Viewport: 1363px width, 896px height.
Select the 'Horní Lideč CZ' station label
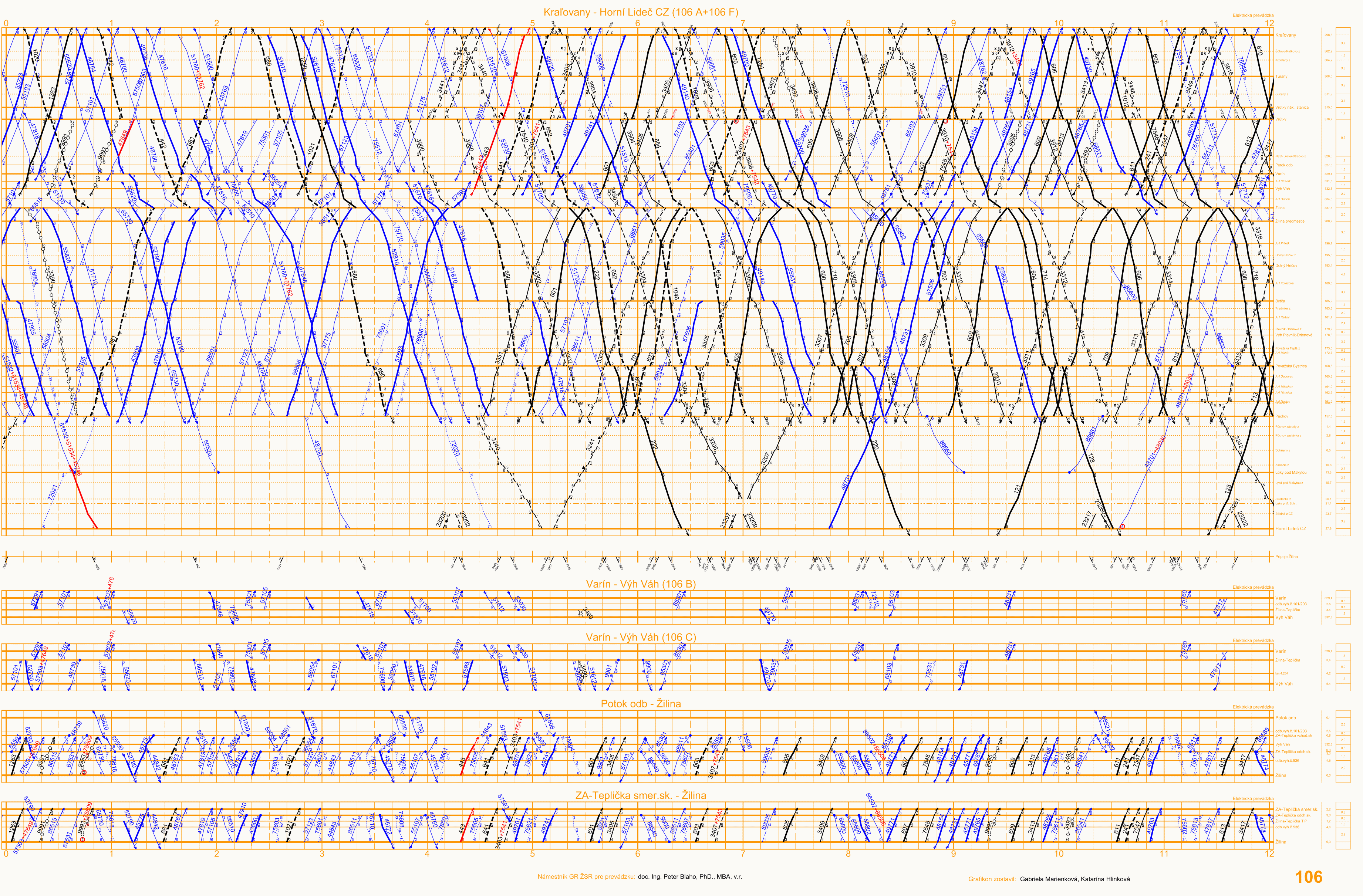point(1291,529)
